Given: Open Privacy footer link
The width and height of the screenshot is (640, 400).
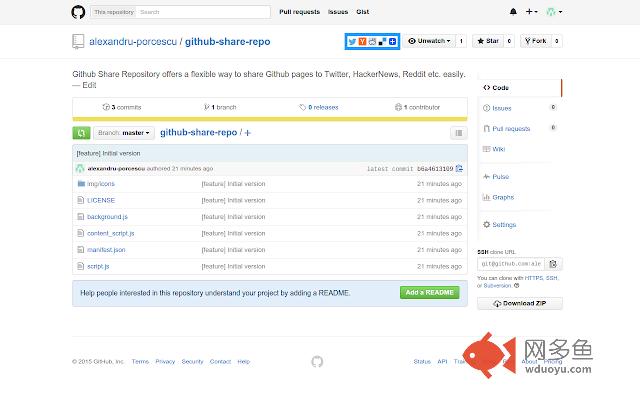Looking at the screenshot, I should tap(165, 362).
